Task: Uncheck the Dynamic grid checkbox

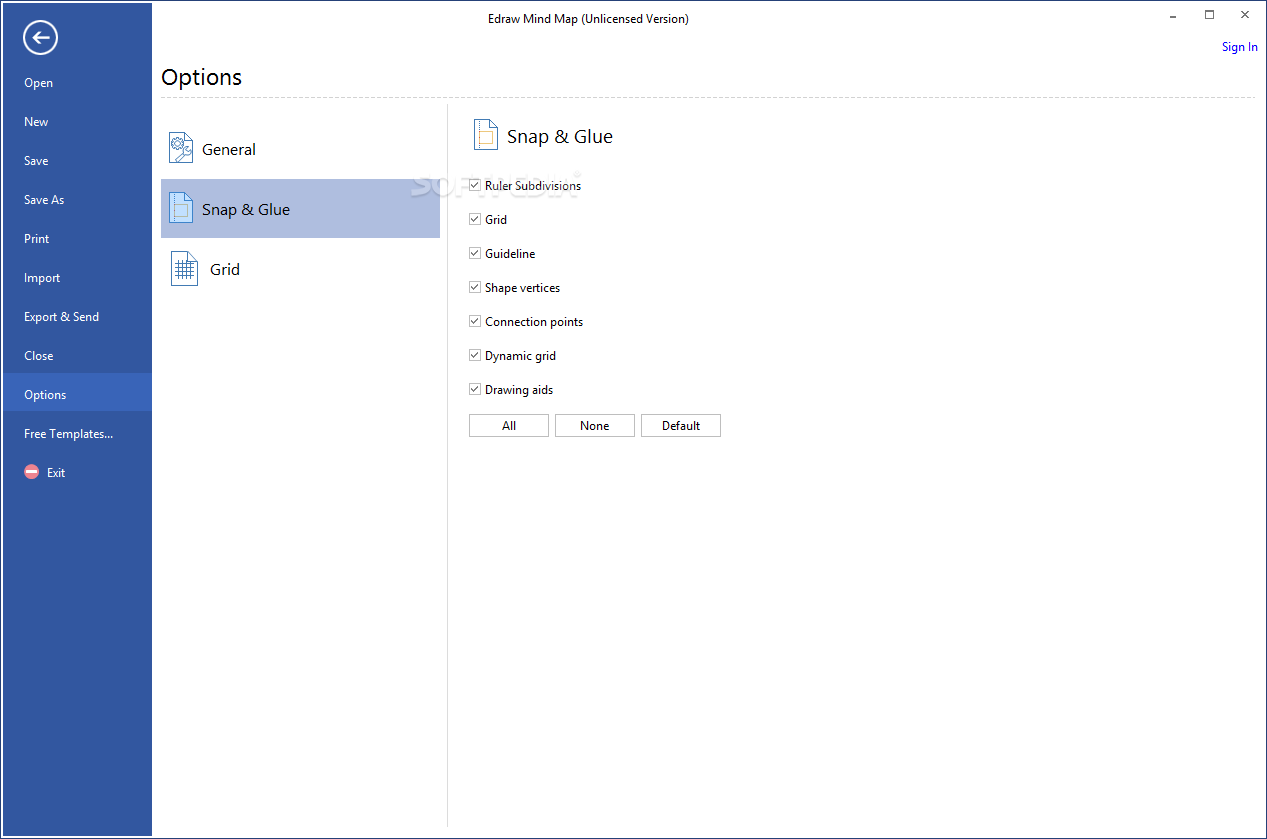Action: point(475,355)
